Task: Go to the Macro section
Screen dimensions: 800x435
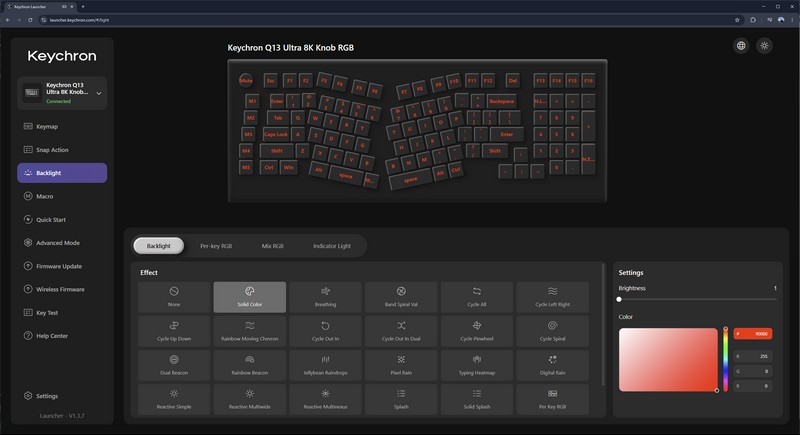Action: point(62,196)
